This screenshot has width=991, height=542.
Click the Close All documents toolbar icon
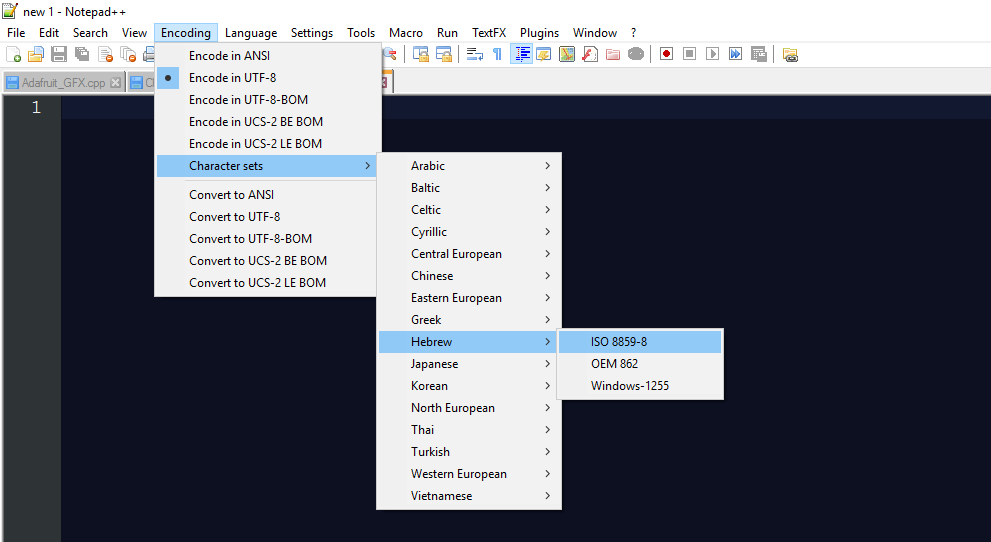click(x=128, y=54)
